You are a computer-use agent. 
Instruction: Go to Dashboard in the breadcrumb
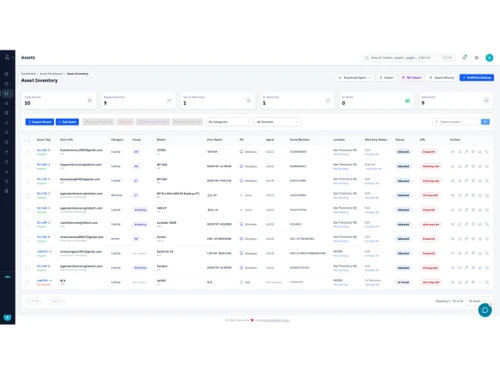(x=28, y=74)
